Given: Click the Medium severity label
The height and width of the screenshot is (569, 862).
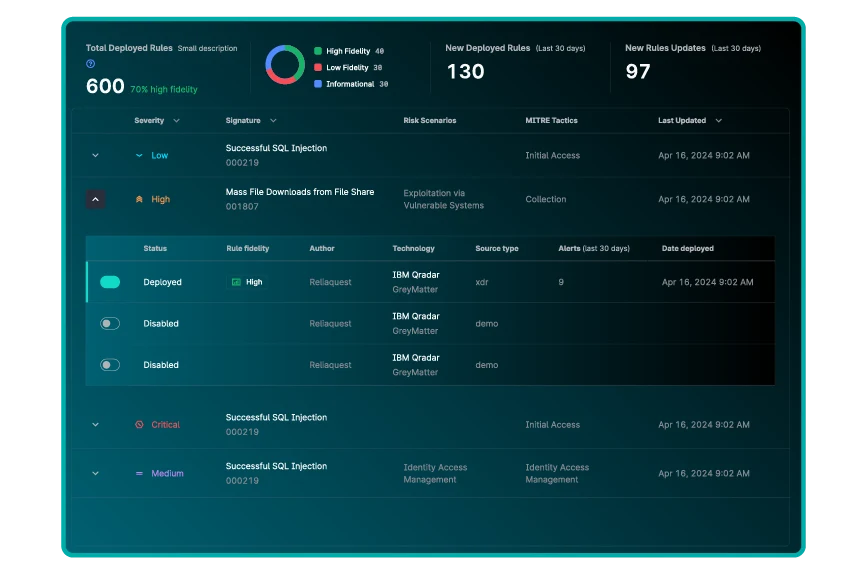Looking at the screenshot, I should (167, 473).
